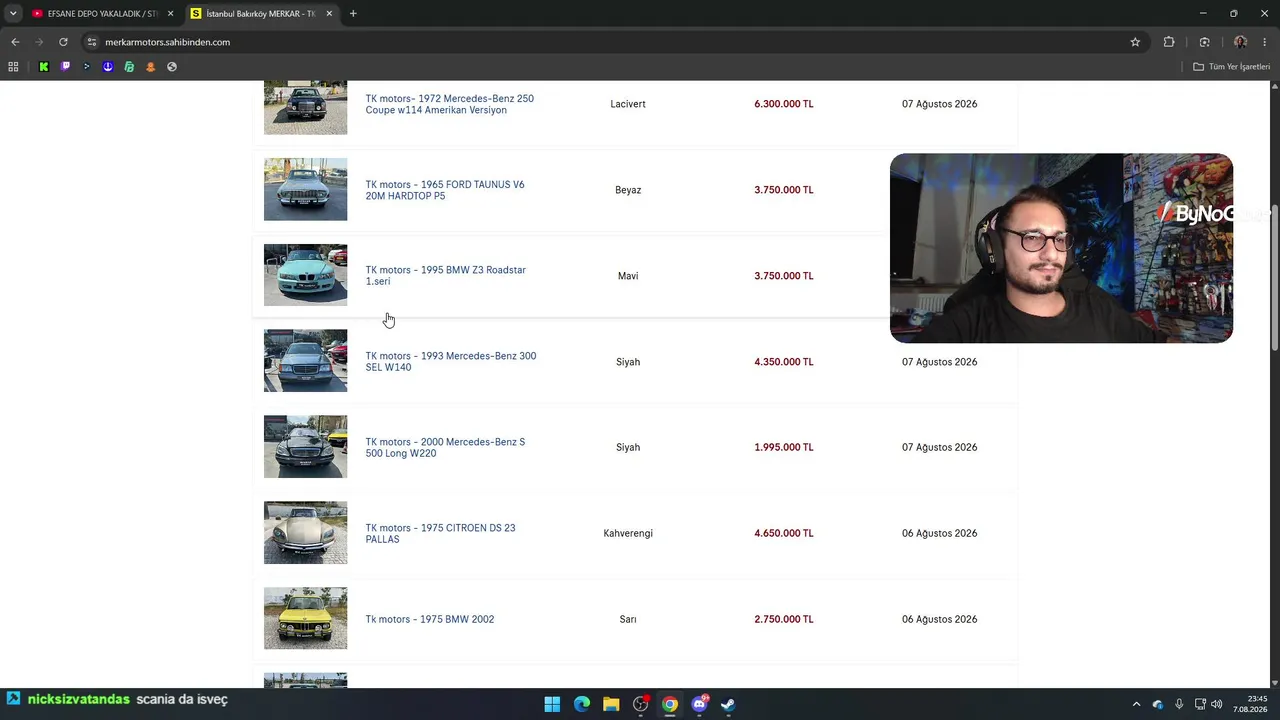Close the İstanbul Bakırköy MERKAR tab
This screenshot has width=1280, height=720.
pyautogui.click(x=329, y=14)
